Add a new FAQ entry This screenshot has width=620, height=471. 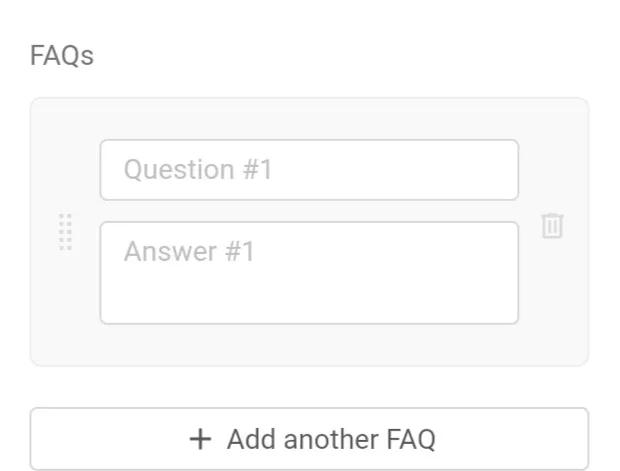[309, 439]
